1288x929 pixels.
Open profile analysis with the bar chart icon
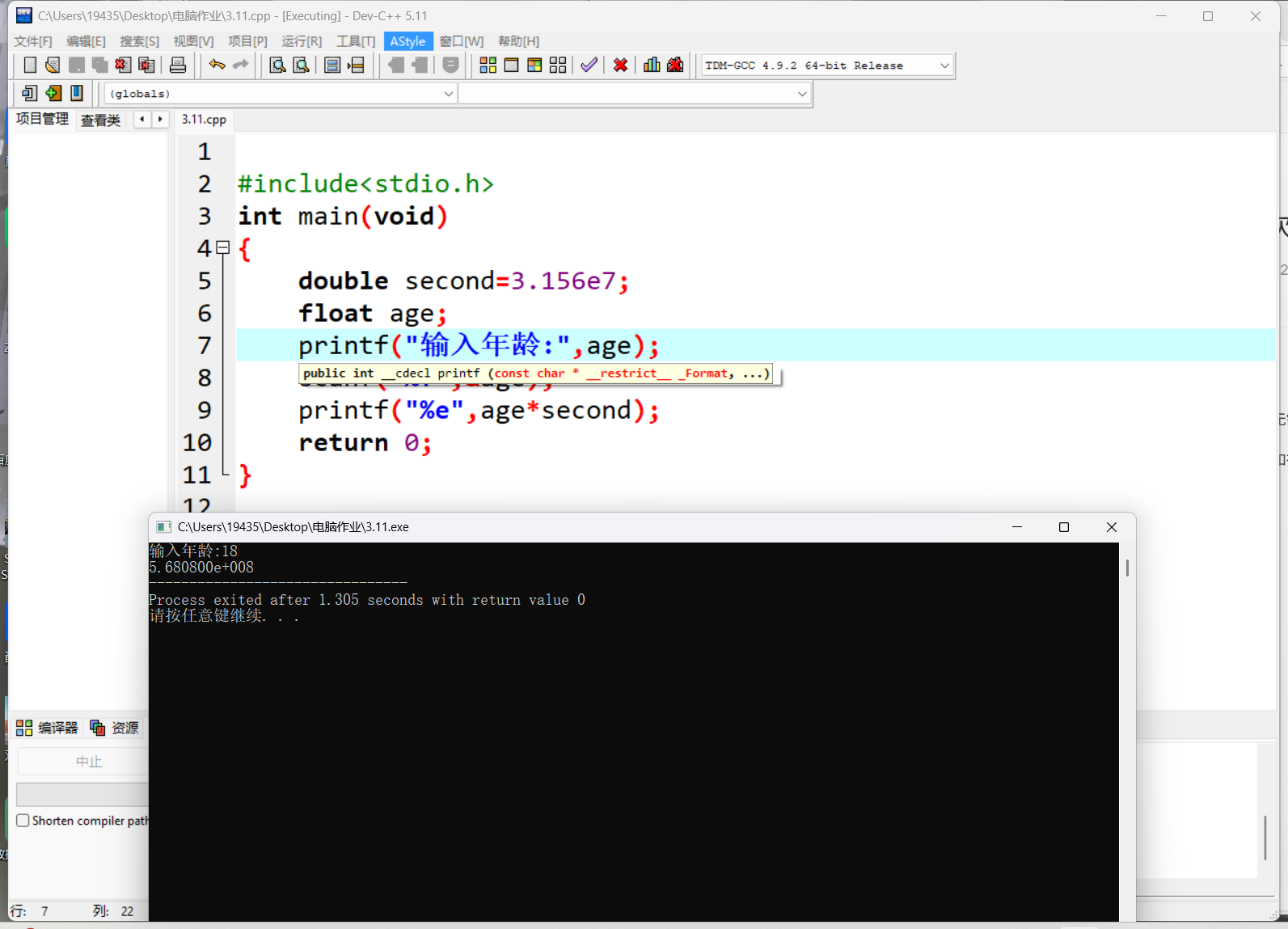(652, 65)
